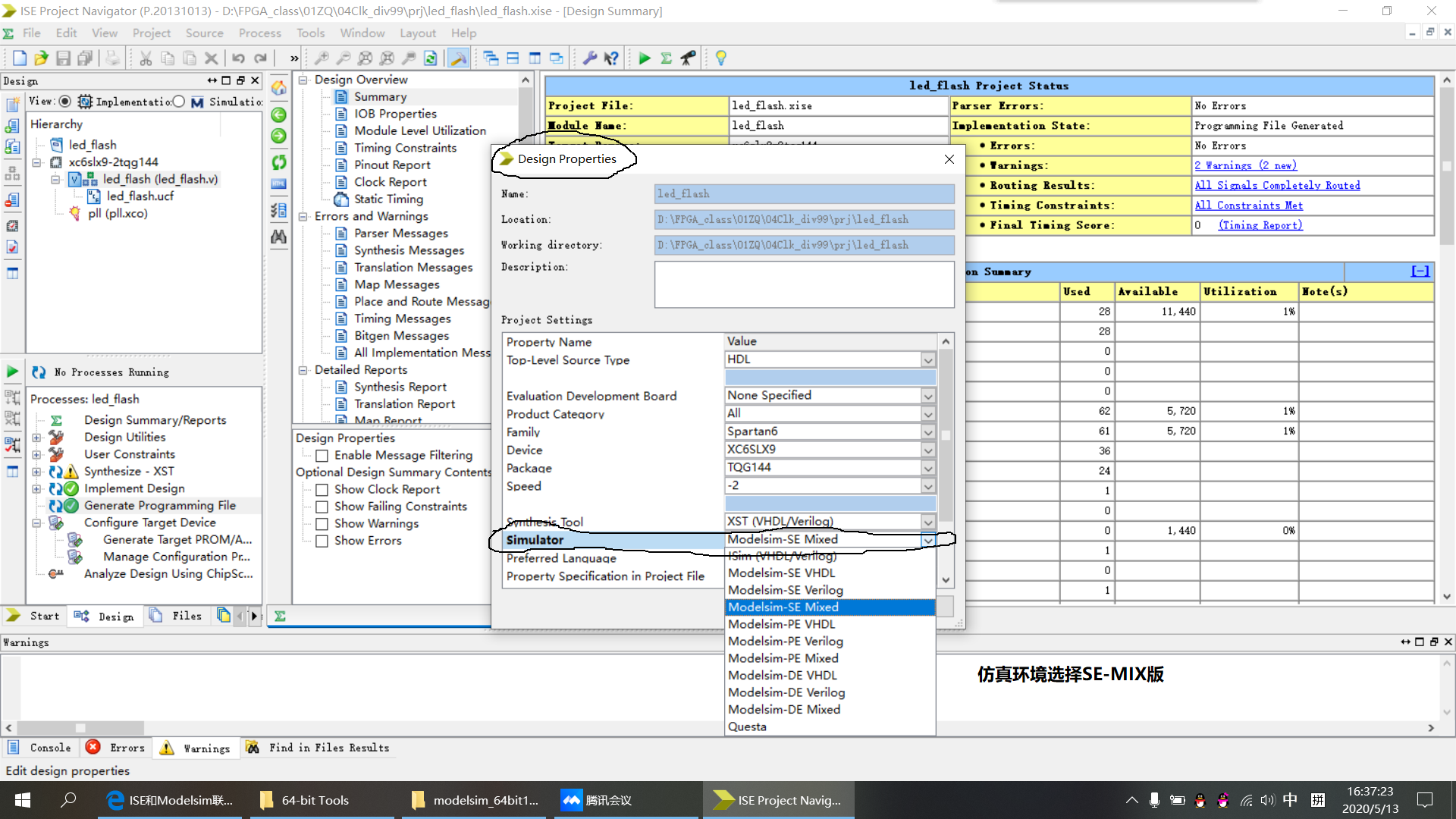The height and width of the screenshot is (819, 1456).
Task: Click the Zoom In magnifier icon
Action: click(322, 58)
